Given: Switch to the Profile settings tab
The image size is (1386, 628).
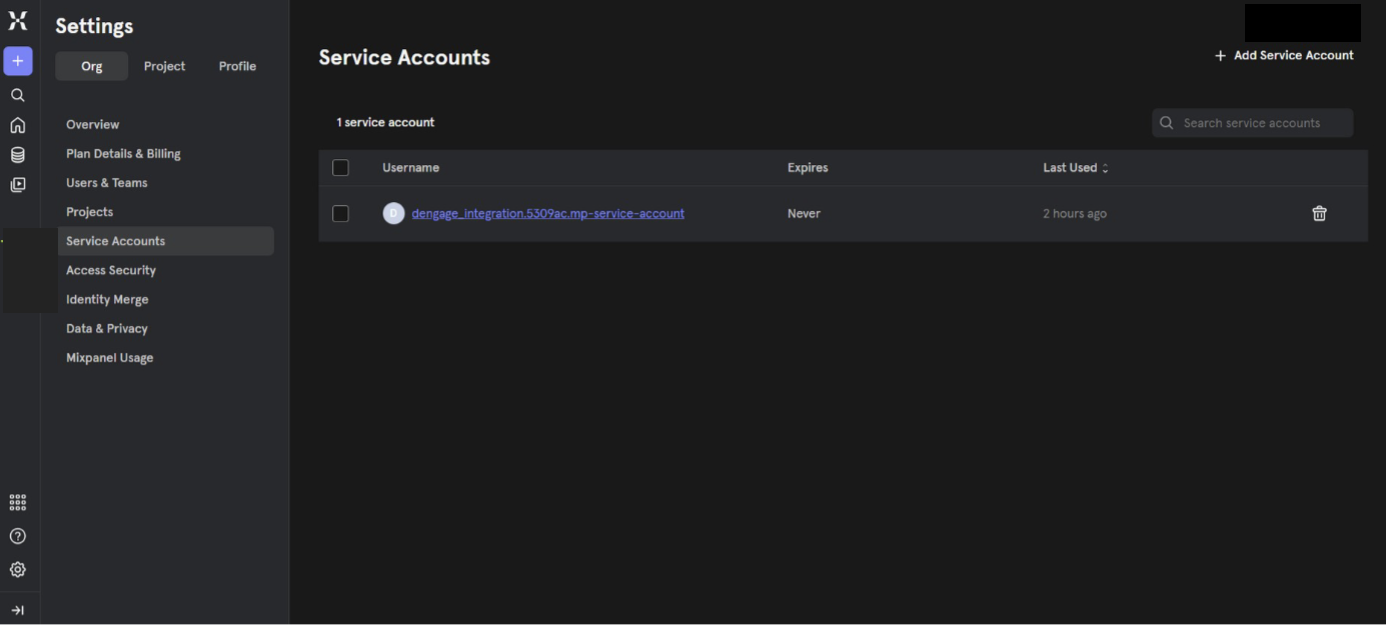Looking at the screenshot, I should point(238,66).
